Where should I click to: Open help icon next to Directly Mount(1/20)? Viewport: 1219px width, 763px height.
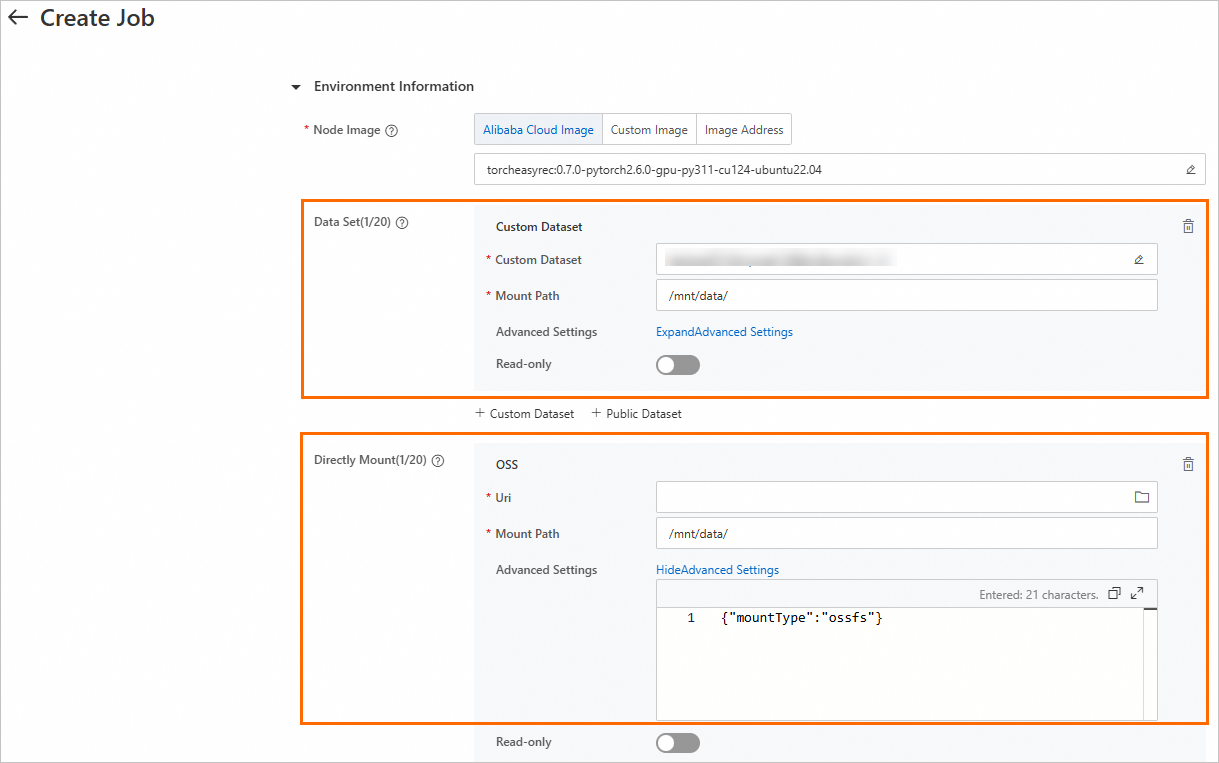pos(438,461)
